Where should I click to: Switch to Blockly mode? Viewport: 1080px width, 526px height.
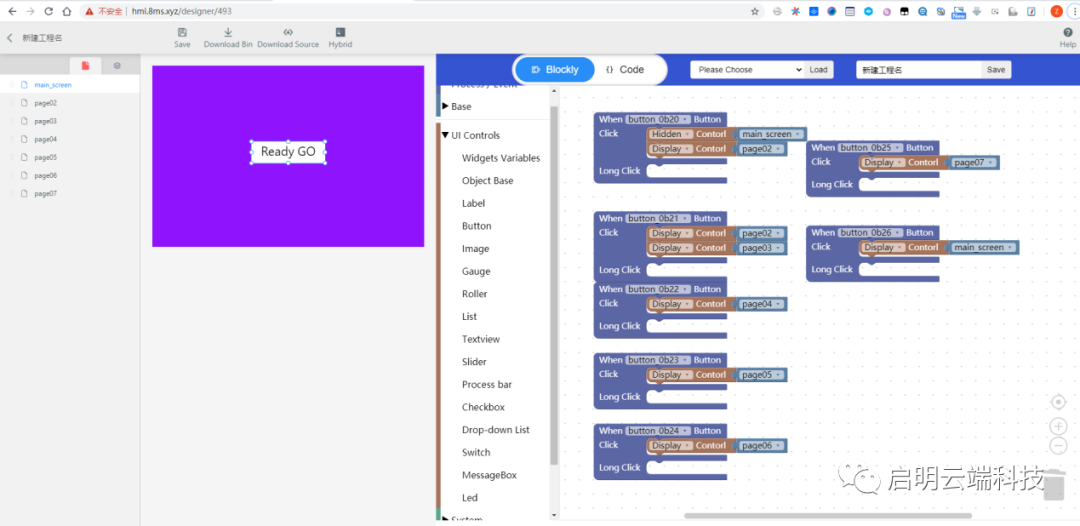click(x=555, y=70)
